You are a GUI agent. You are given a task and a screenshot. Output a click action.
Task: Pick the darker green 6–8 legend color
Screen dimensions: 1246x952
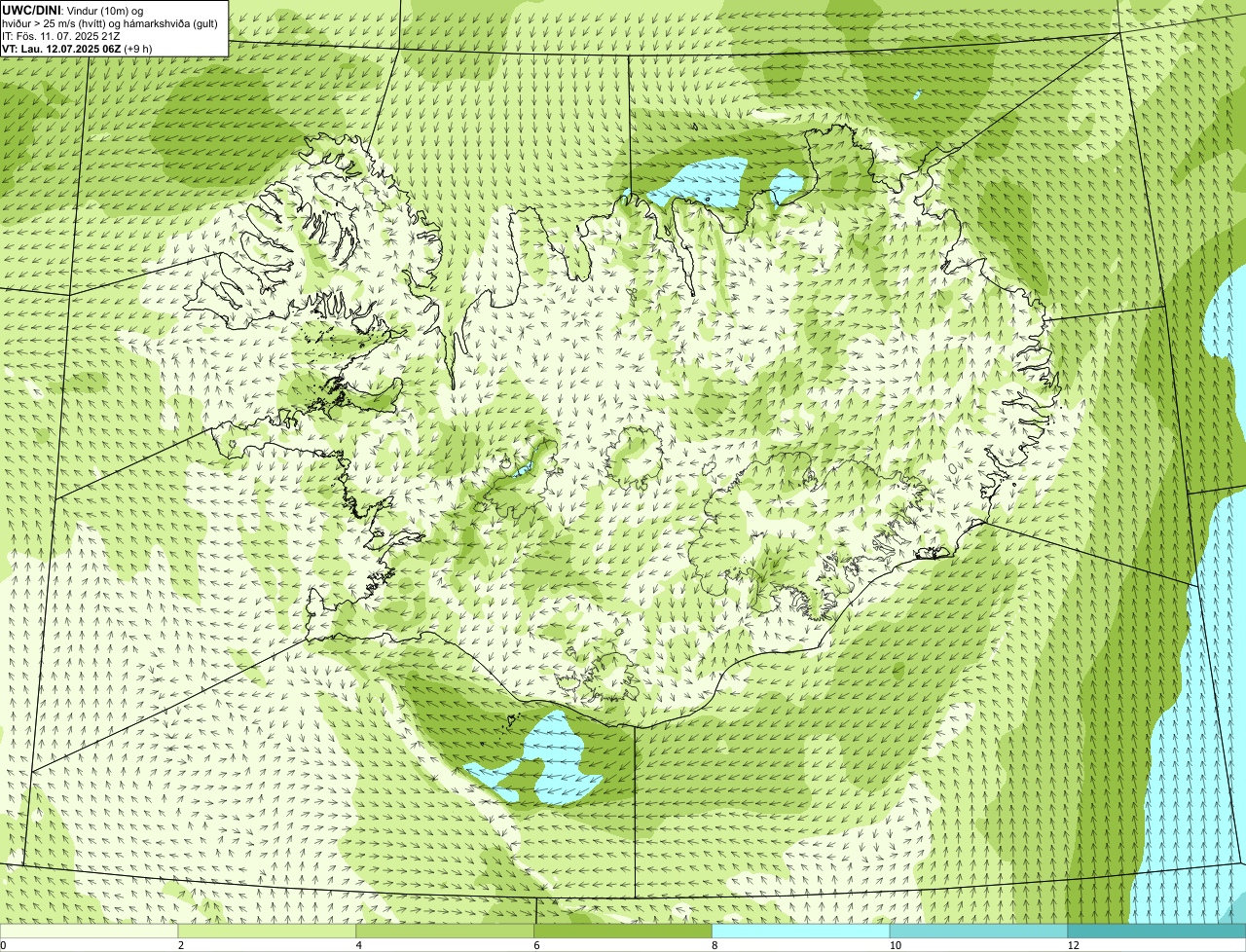(623, 931)
